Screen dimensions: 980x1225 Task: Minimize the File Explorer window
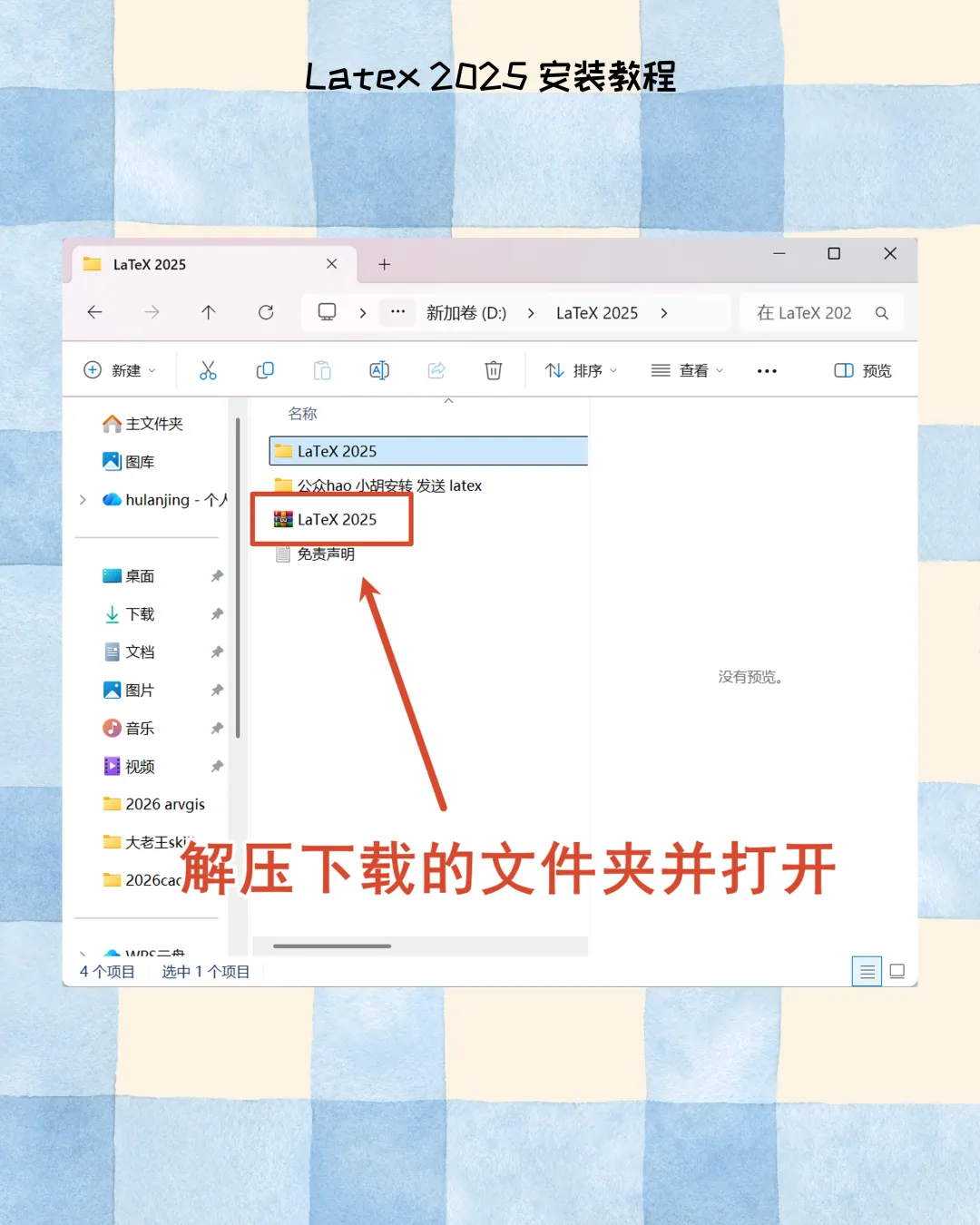[779, 254]
